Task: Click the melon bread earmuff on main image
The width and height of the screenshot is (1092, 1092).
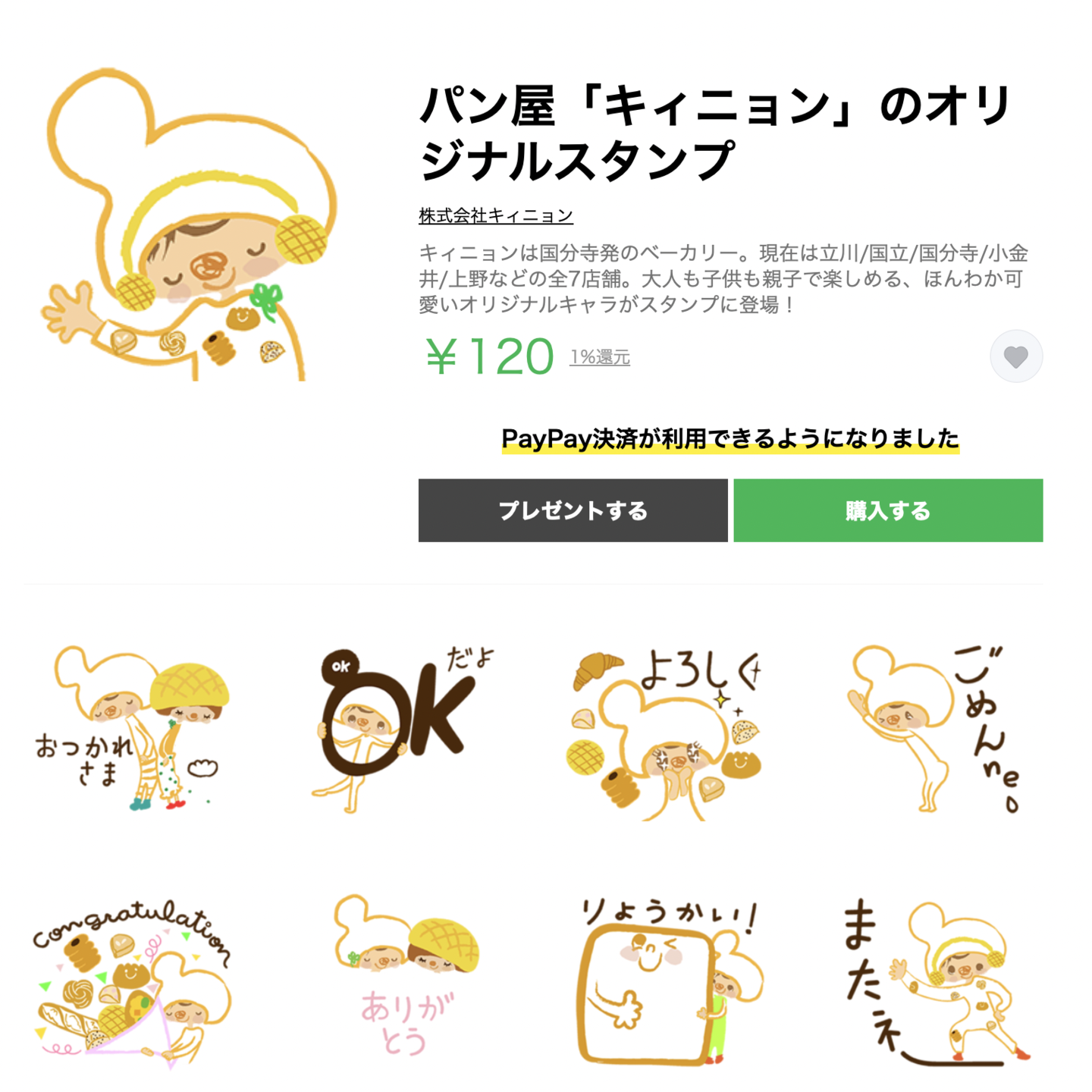Action: 301,238
